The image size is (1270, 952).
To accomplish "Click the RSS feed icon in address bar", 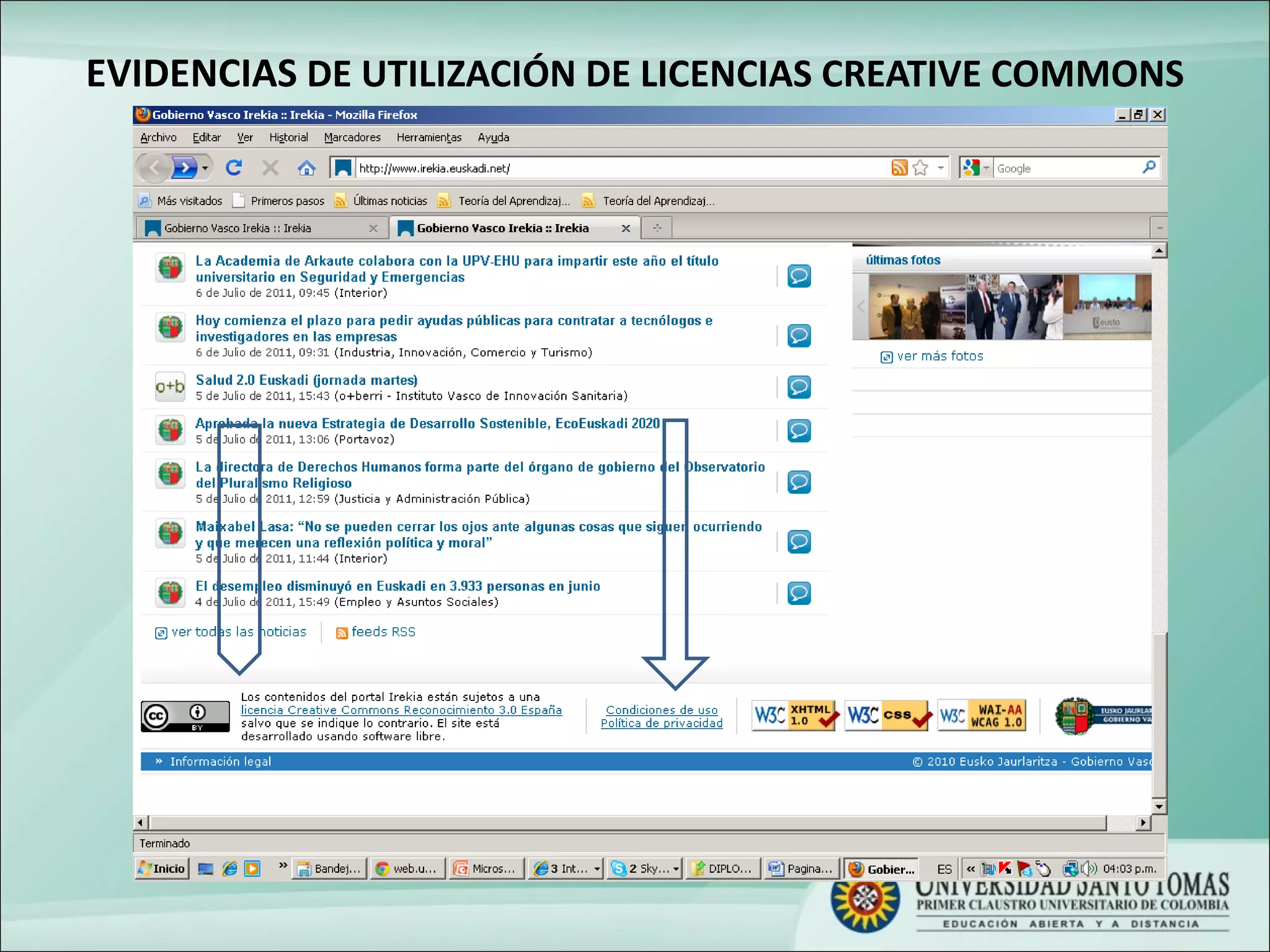I will click(x=899, y=167).
